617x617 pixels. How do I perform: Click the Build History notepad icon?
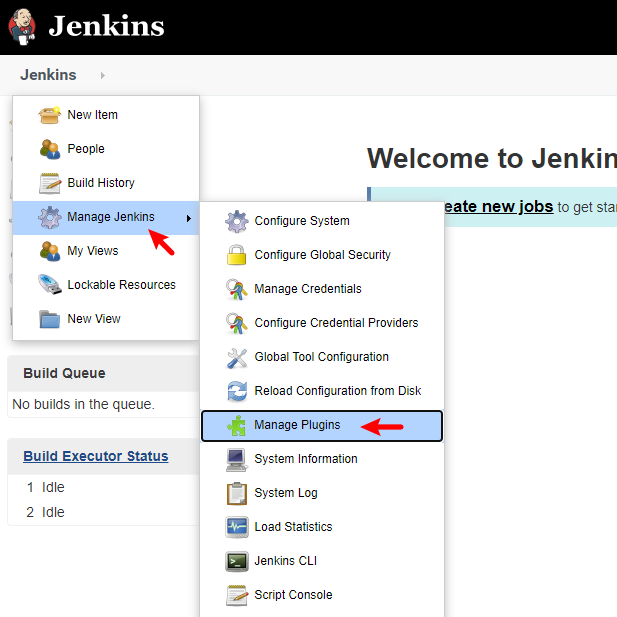tap(50, 183)
